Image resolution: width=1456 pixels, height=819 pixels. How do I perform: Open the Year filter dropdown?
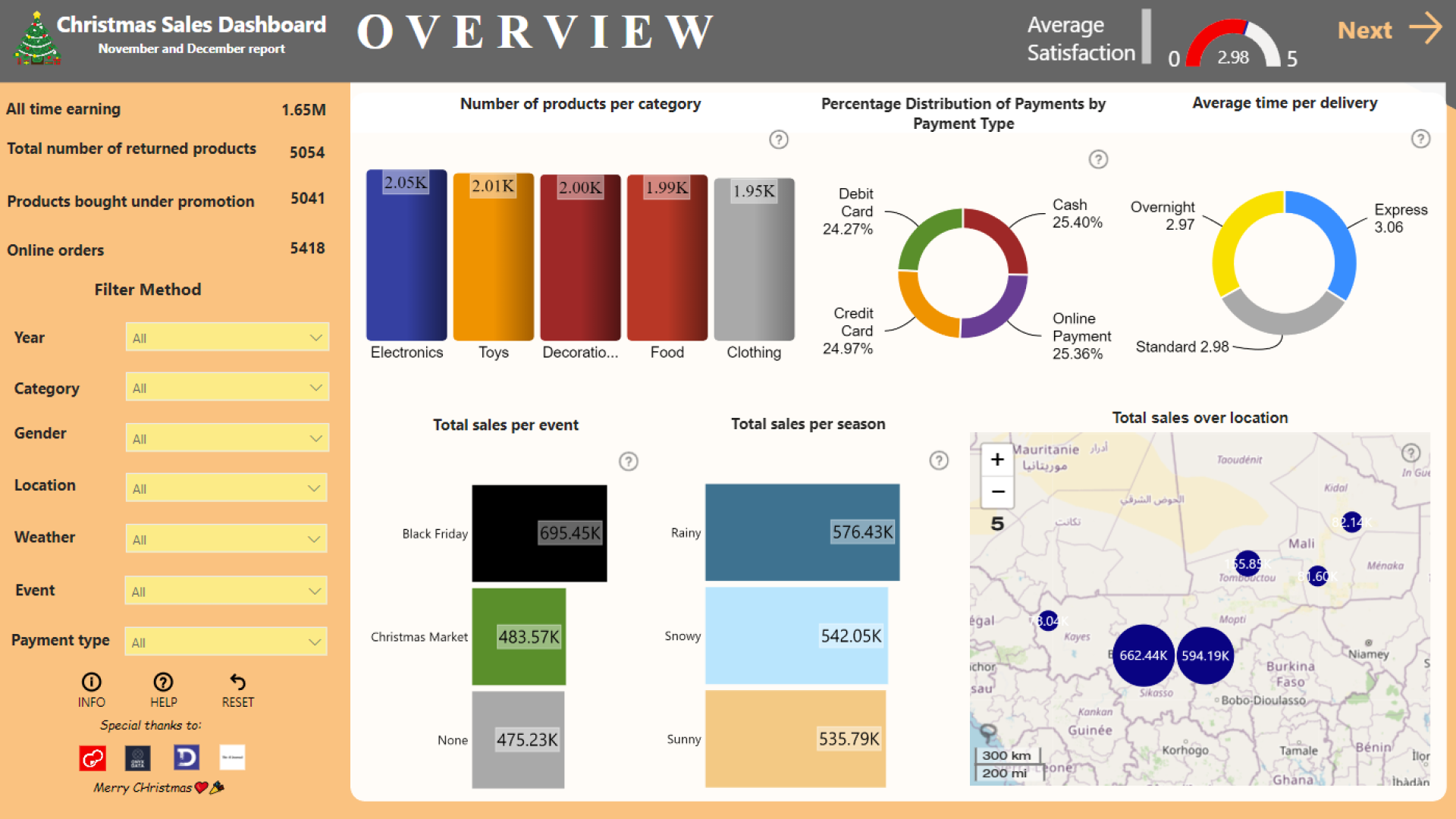tap(227, 337)
